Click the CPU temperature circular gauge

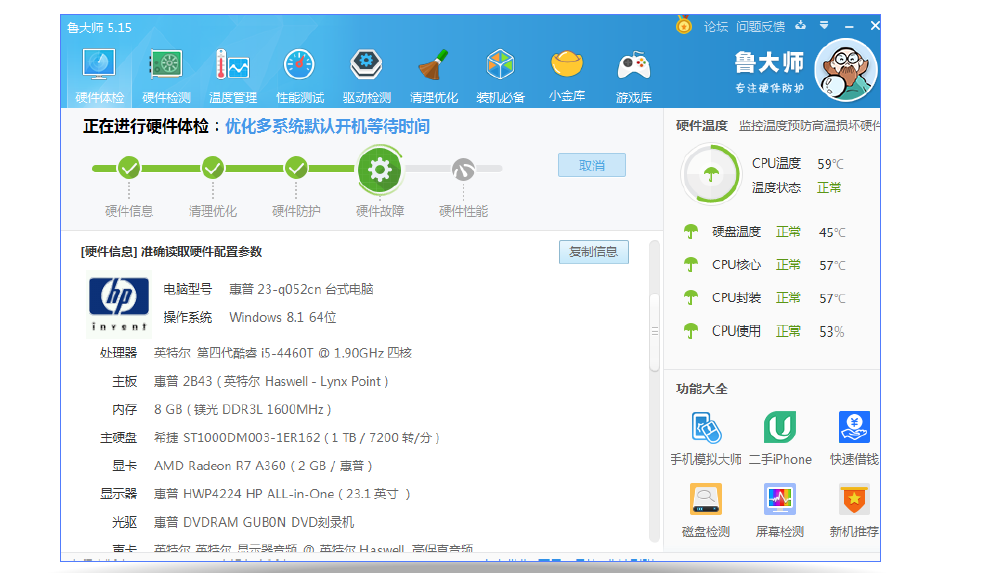(x=711, y=174)
